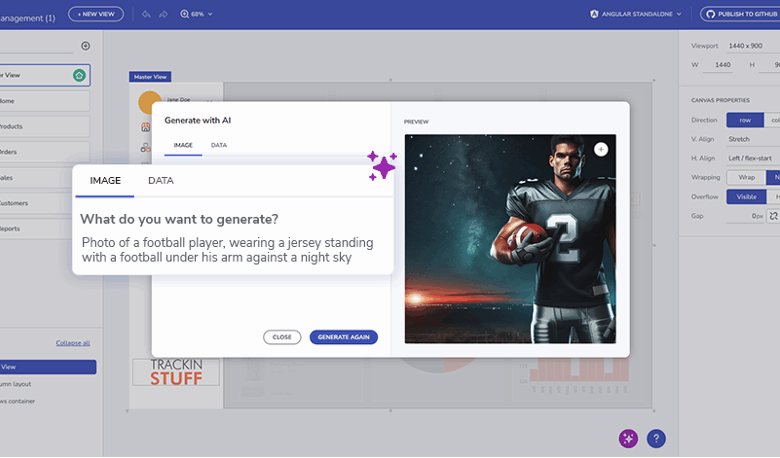Switch to the DATA tab in the enlarged callout

(161, 181)
